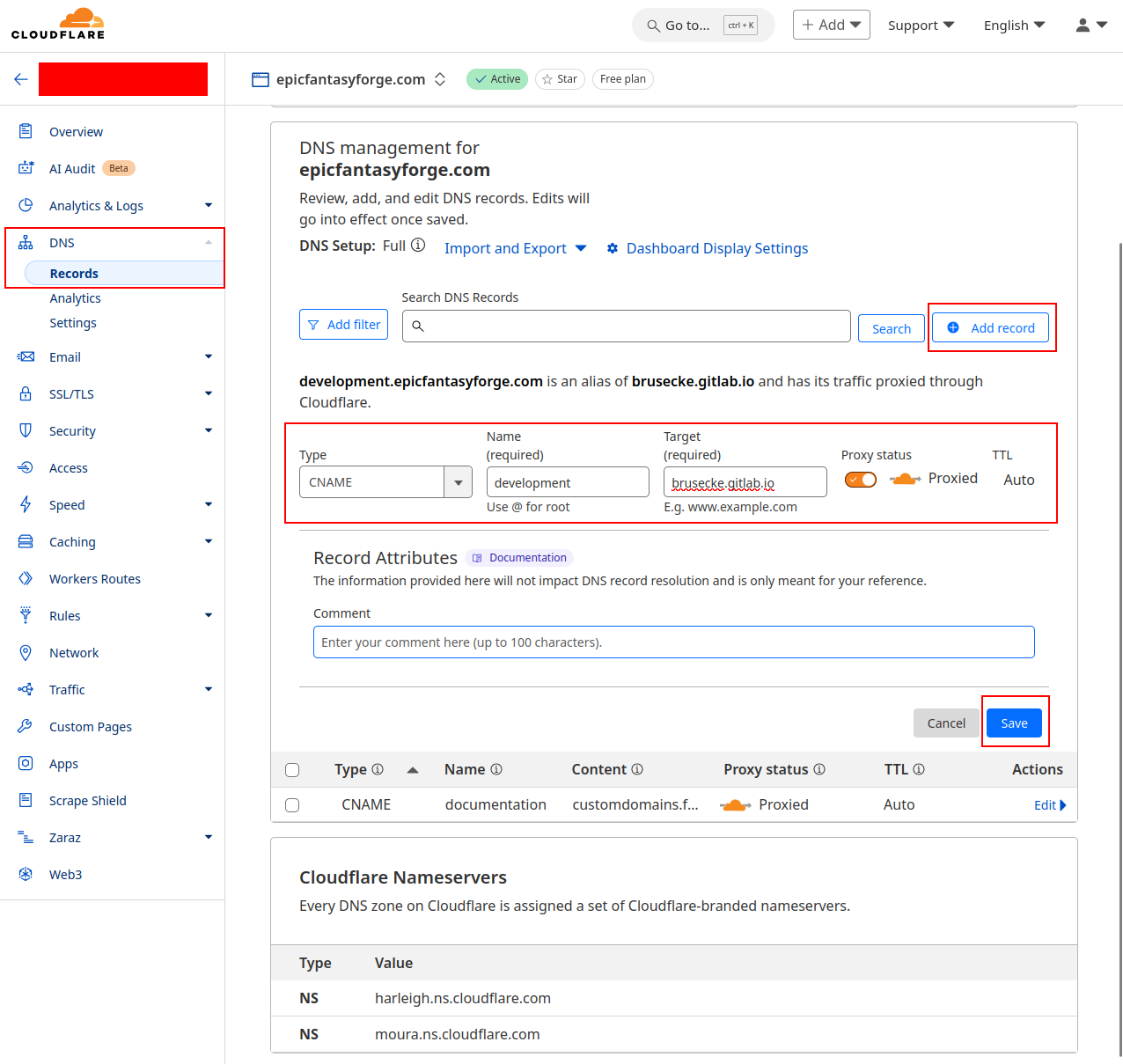Click the Search DNS Records input field

(627, 326)
